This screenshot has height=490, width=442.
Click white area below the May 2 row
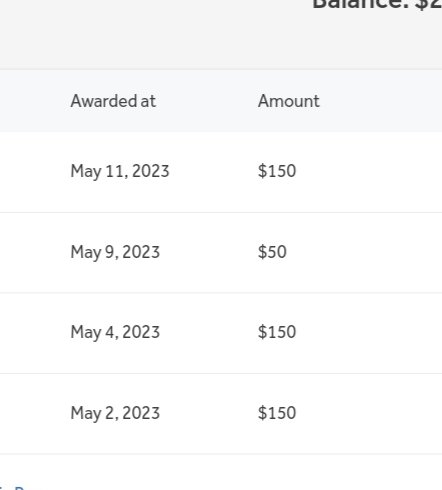pos(221,470)
